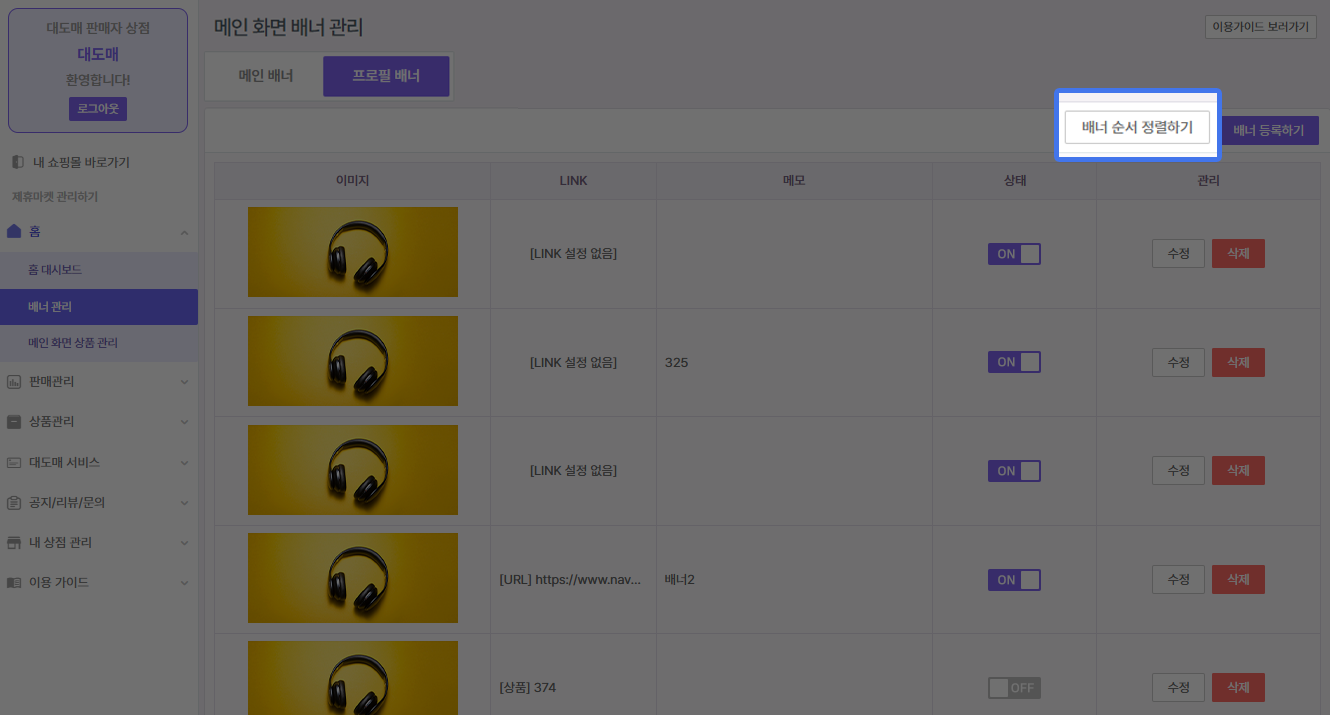Click the 배너 등록하기 button
Image resolution: width=1330 pixels, height=715 pixels.
point(1268,130)
